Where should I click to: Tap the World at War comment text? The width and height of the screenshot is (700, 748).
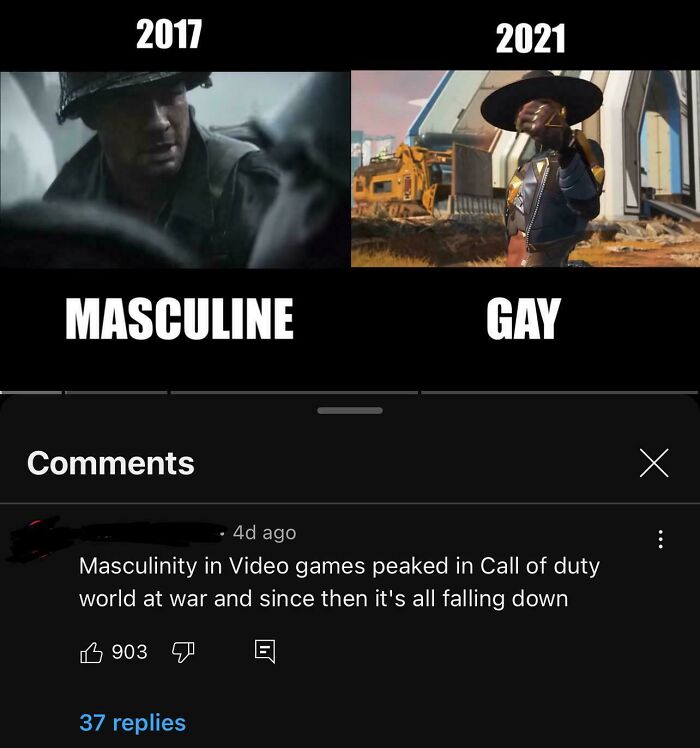click(339, 582)
